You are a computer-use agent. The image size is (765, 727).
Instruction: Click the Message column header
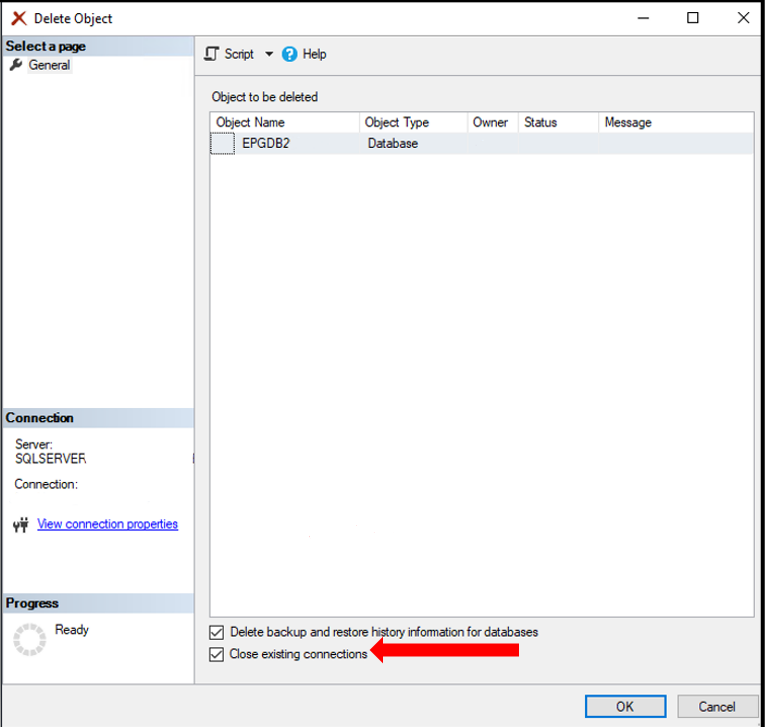pyautogui.click(x=676, y=122)
